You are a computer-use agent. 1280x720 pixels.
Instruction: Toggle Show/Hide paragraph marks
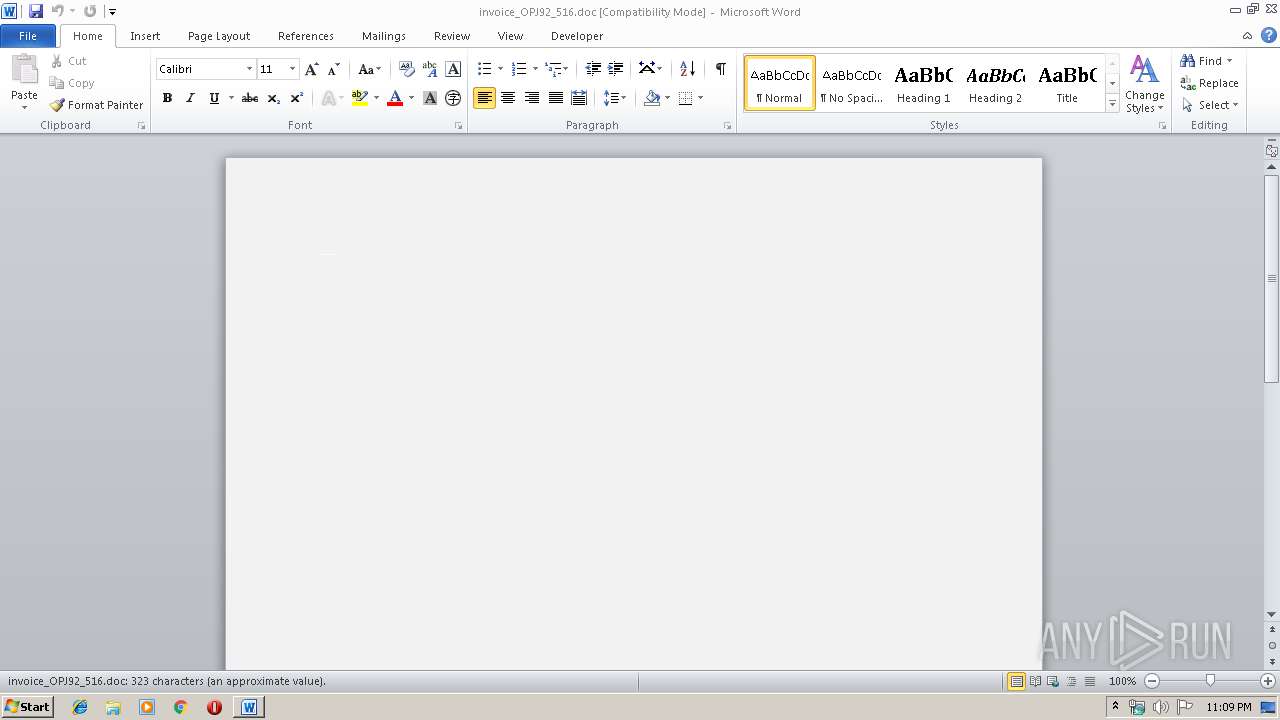[x=720, y=69]
